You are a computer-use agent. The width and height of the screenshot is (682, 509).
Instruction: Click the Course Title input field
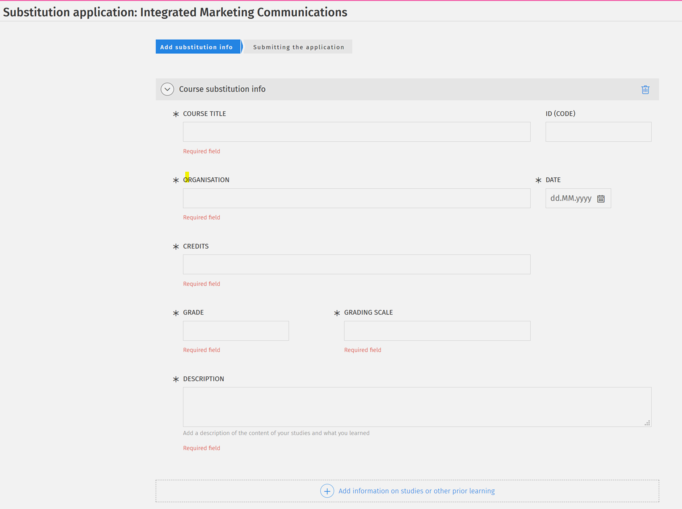point(356,132)
